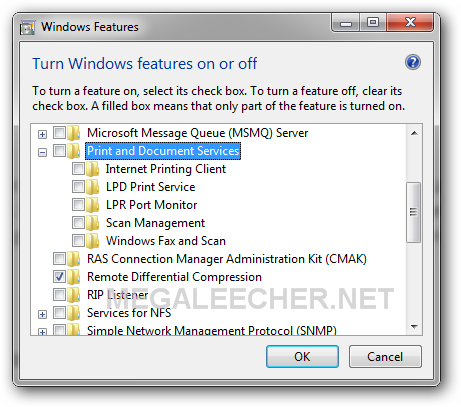Click folder icon beside Microsoft Message Queue Server
Image resolution: width=461 pixels, height=407 pixels.
[74, 133]
